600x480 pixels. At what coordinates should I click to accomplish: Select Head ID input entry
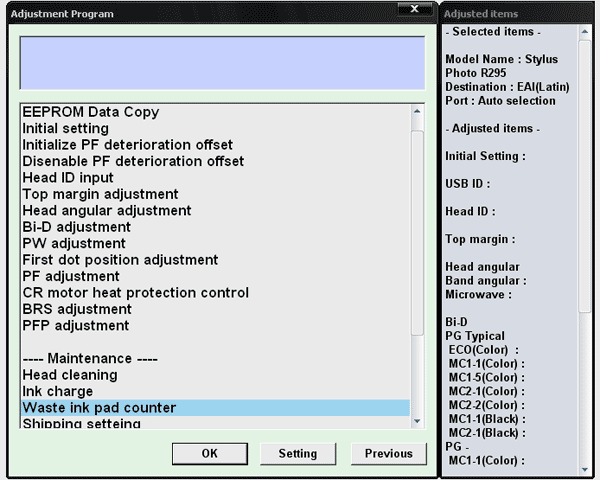[x=68, y=178]
